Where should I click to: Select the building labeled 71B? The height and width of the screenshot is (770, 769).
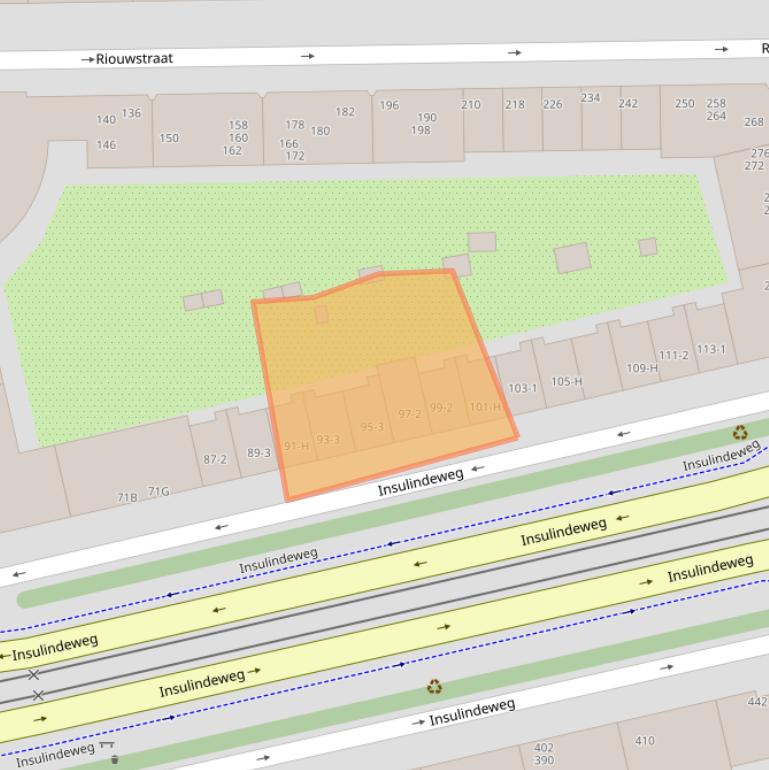[x=127, y=497]
